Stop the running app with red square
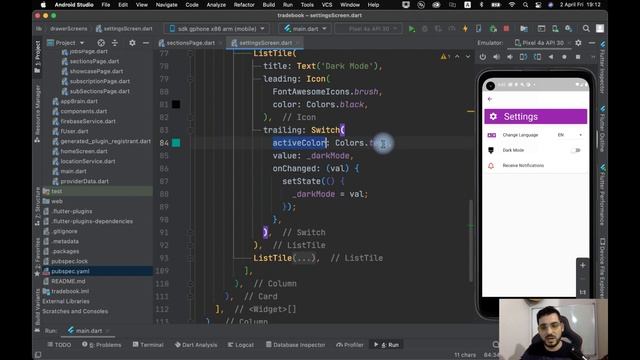Screen dimensions: 640x360 (x=506, y=29)
